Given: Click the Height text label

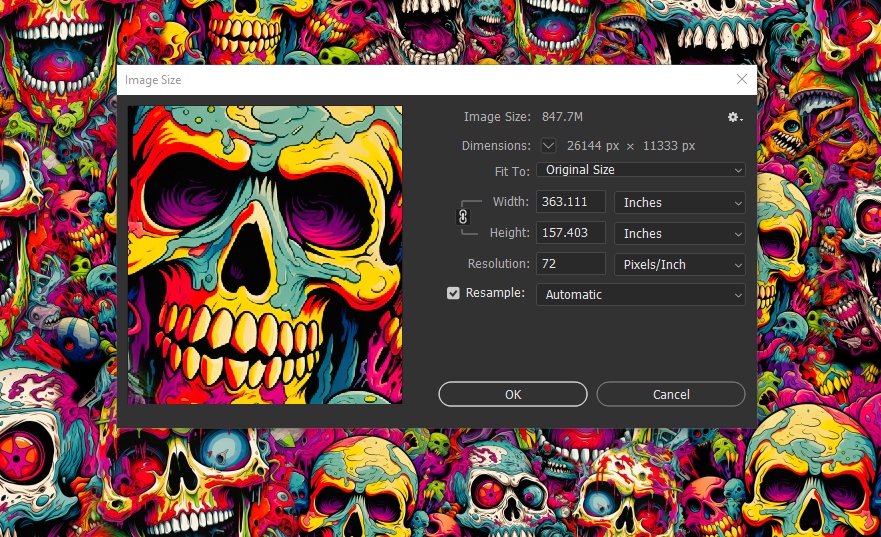Looking at the screenshot, I should (509, 233).
